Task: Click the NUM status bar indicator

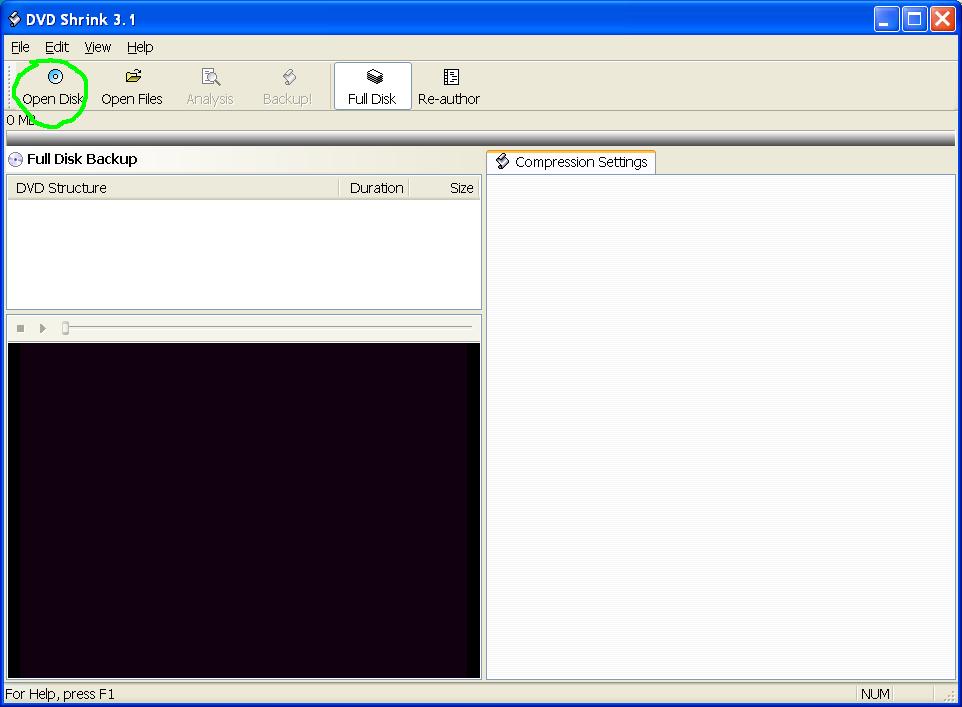Action: point(874,694)
